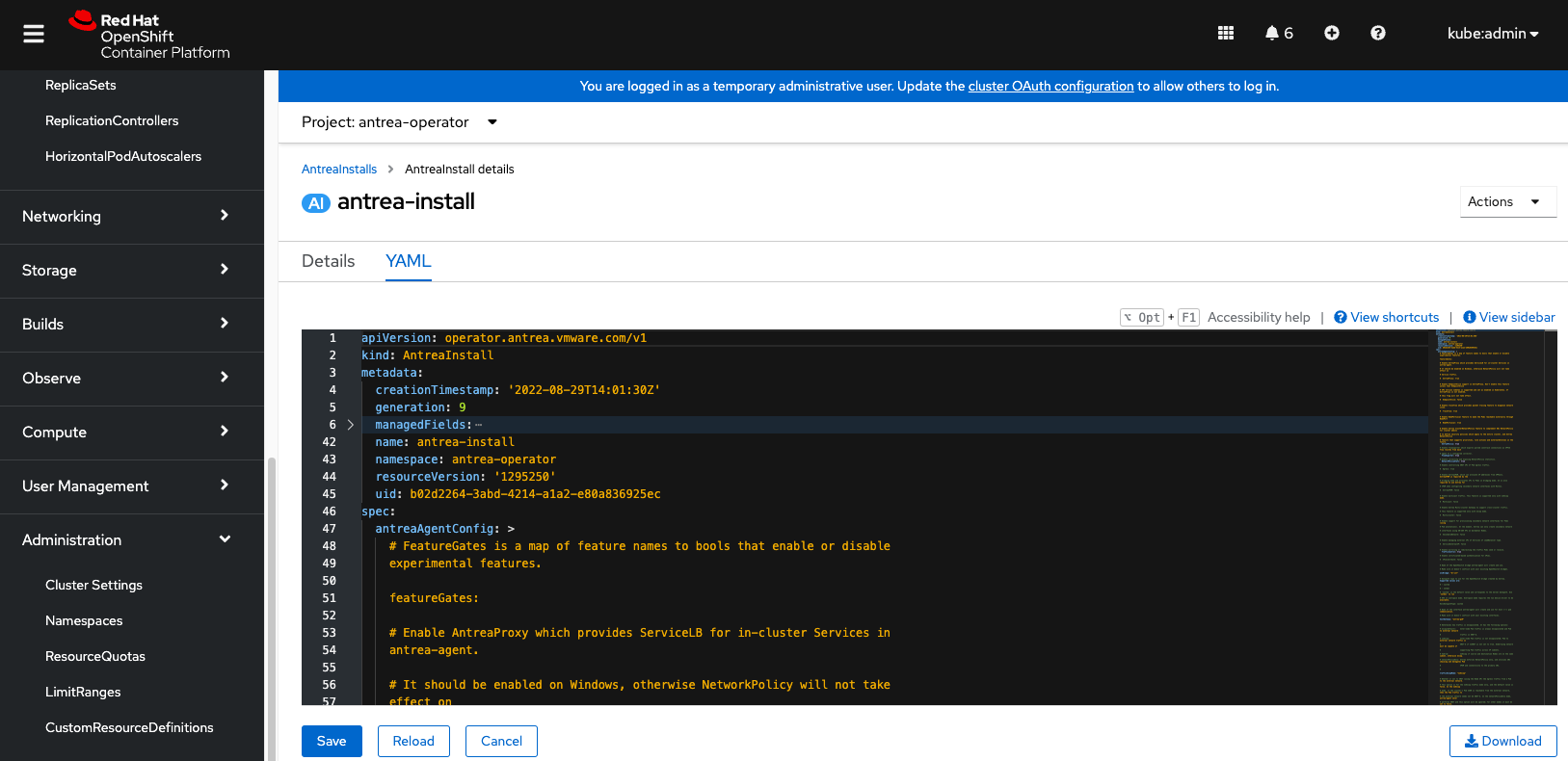This screenshot has height=761, width=1568.
Task: Collapse the Administration navigation section
Action: point(132,540)
